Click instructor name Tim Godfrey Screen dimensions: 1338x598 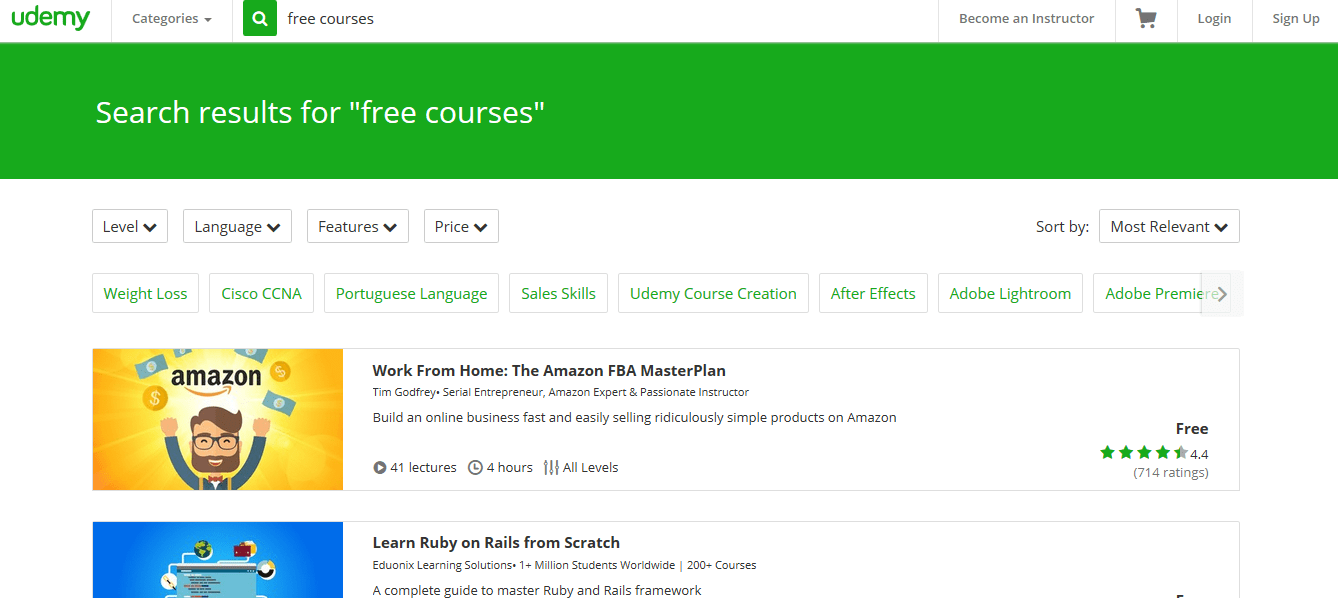point(404,392)
